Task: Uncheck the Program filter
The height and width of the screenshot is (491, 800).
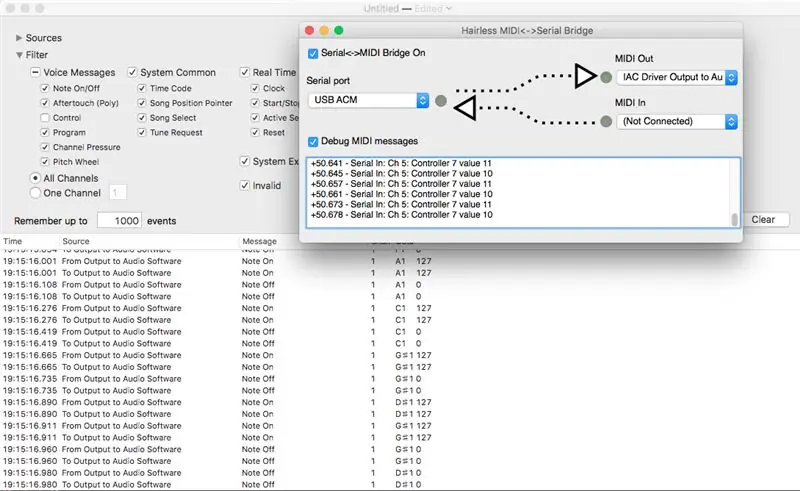Action: point(45,133)
